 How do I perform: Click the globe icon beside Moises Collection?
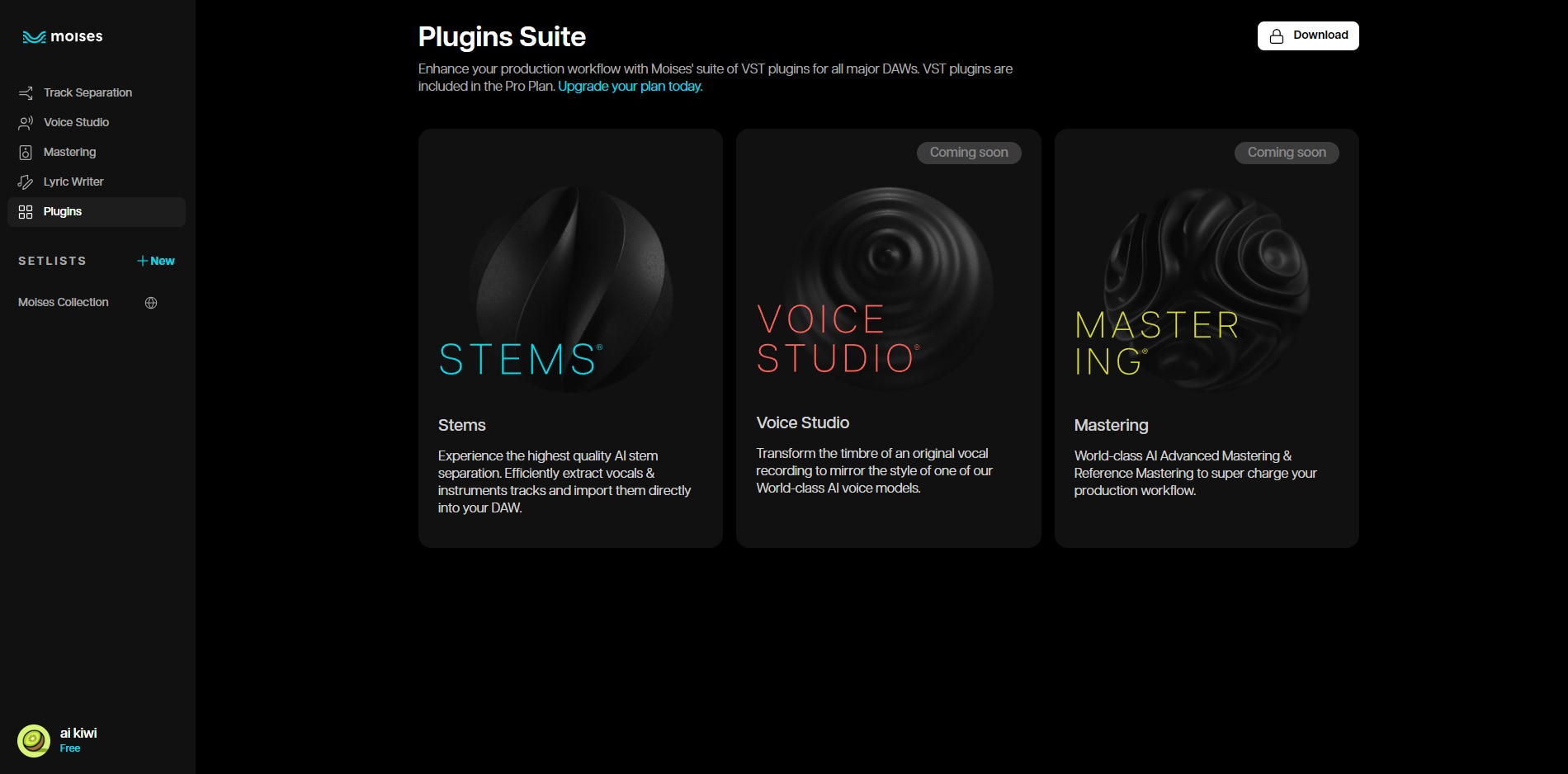point(151,303)
